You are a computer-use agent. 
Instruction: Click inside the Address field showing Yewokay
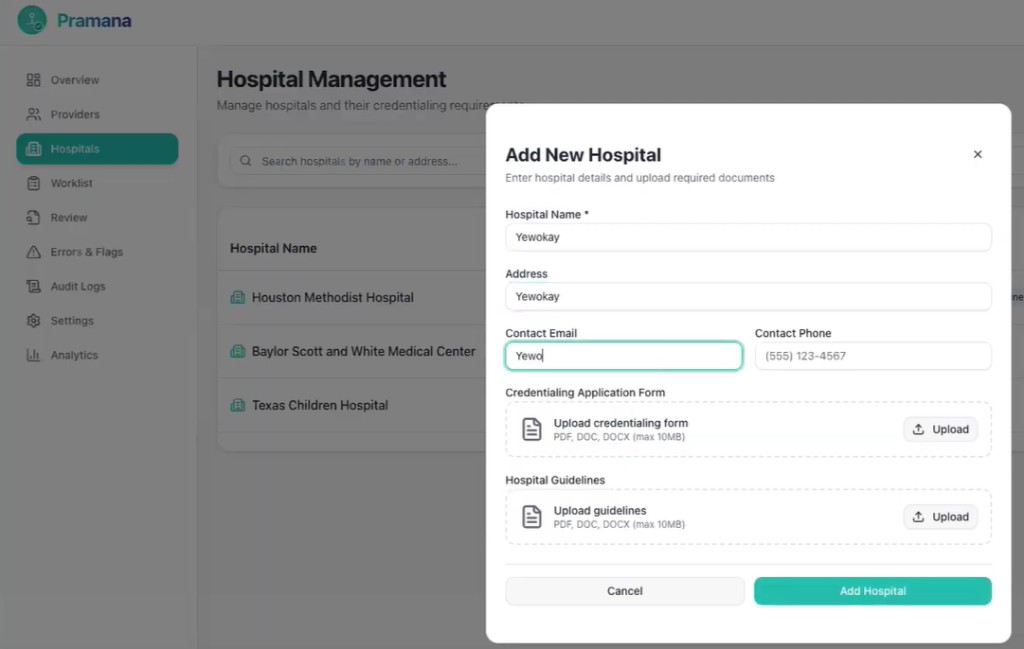748,296
